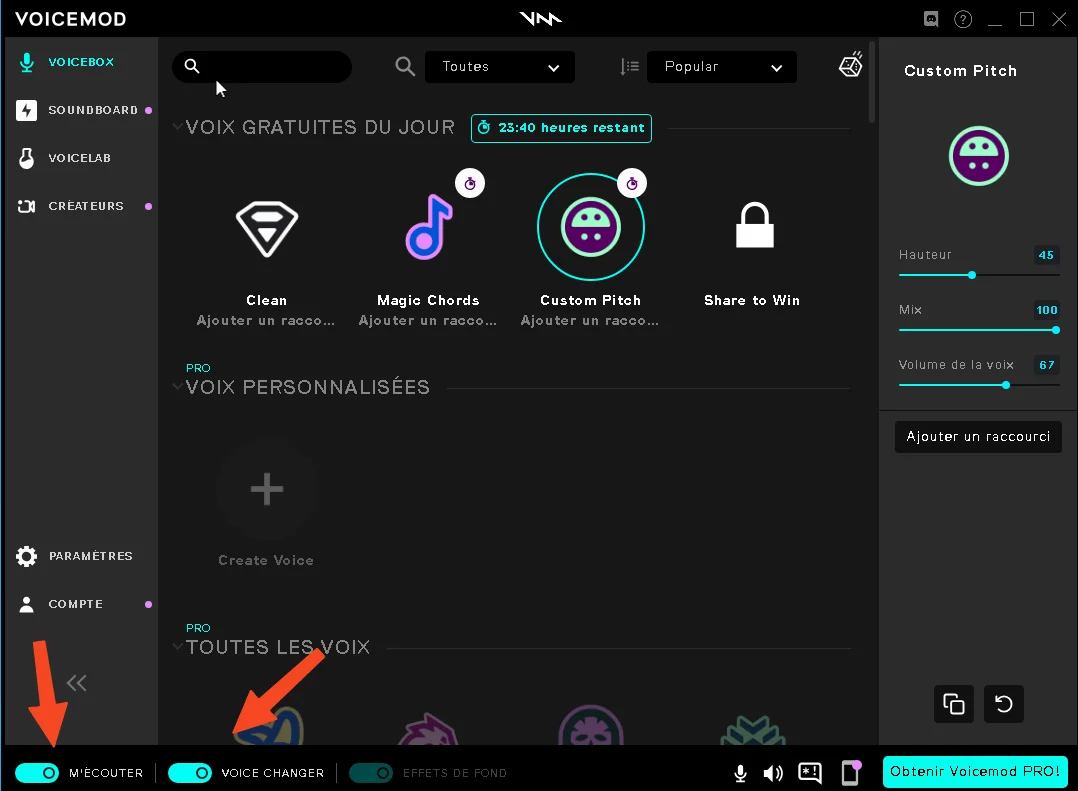Click the speaker volume icon
This screenshot has height=791, width=1078.
[x=773, y=773]
